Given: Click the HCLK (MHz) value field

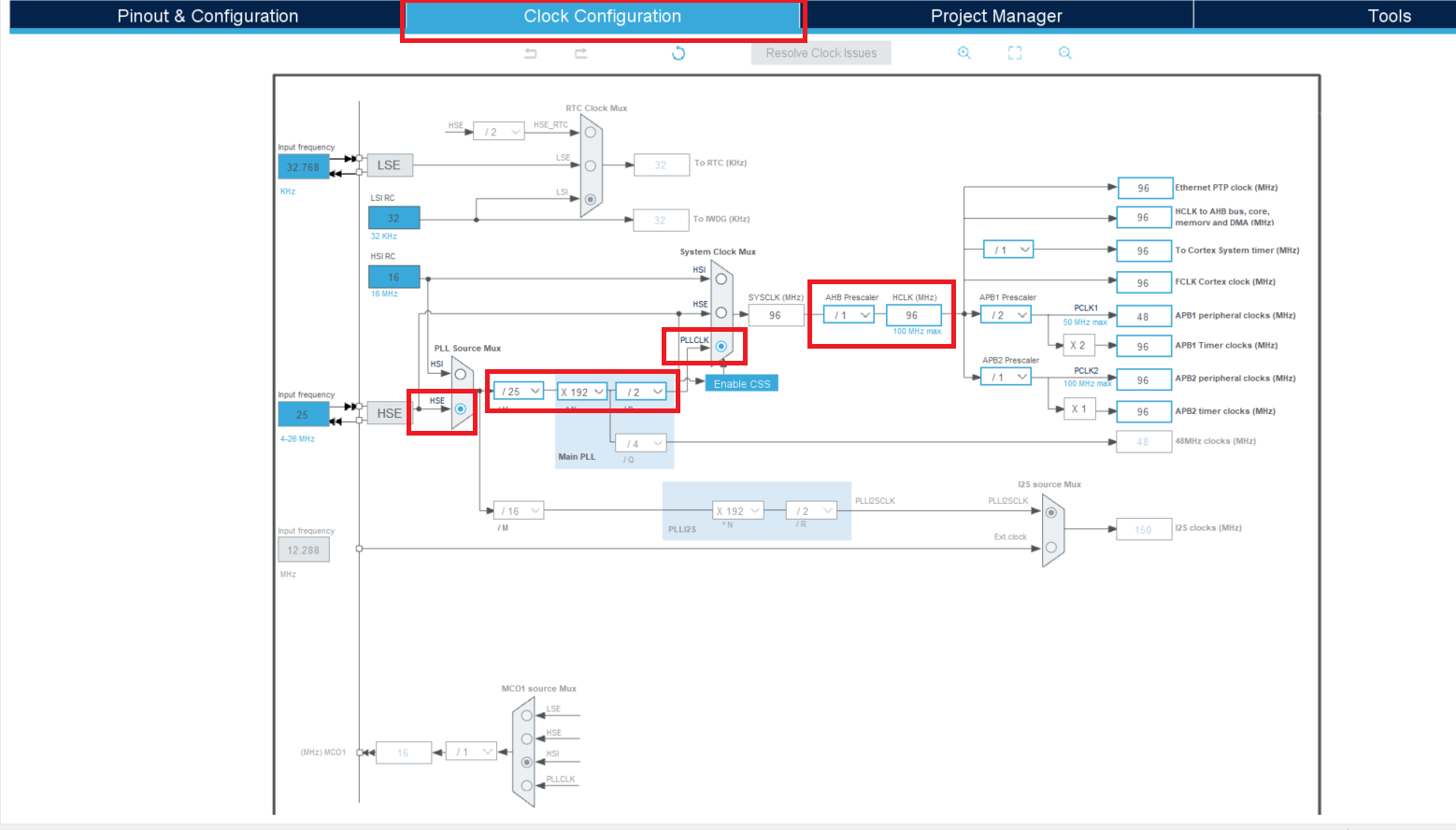Looking at the screenshot, I should pos(913,316).
